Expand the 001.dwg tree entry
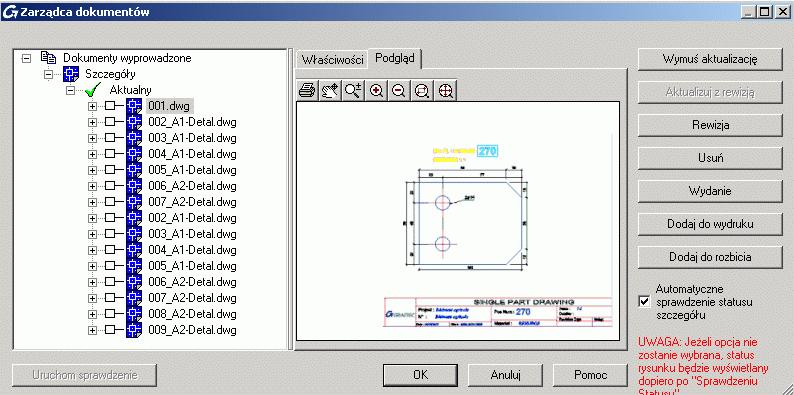The height and width of the screenshot is (395, 794). pyautogui.click(x=92, y=106)
